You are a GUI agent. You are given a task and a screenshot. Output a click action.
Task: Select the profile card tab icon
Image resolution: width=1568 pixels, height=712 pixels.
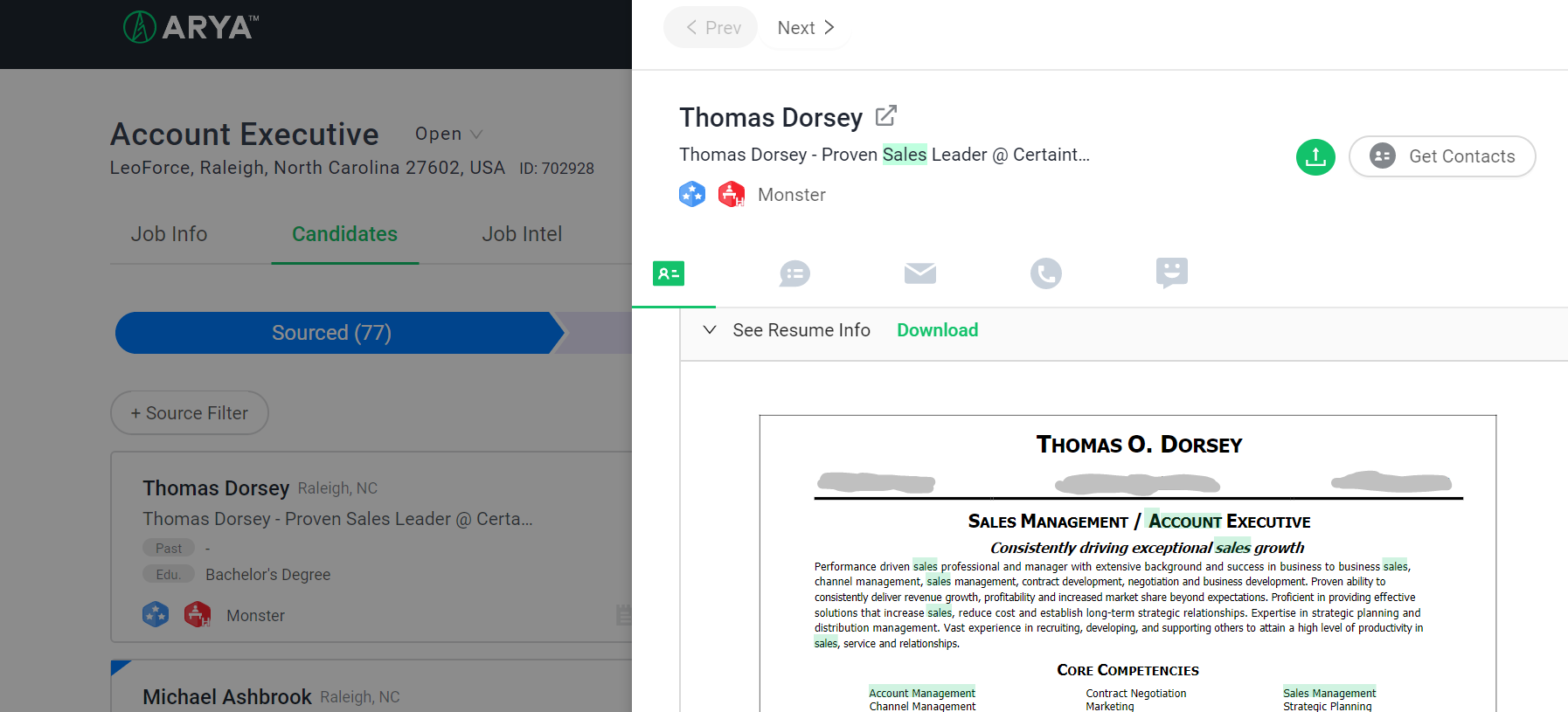669,274
